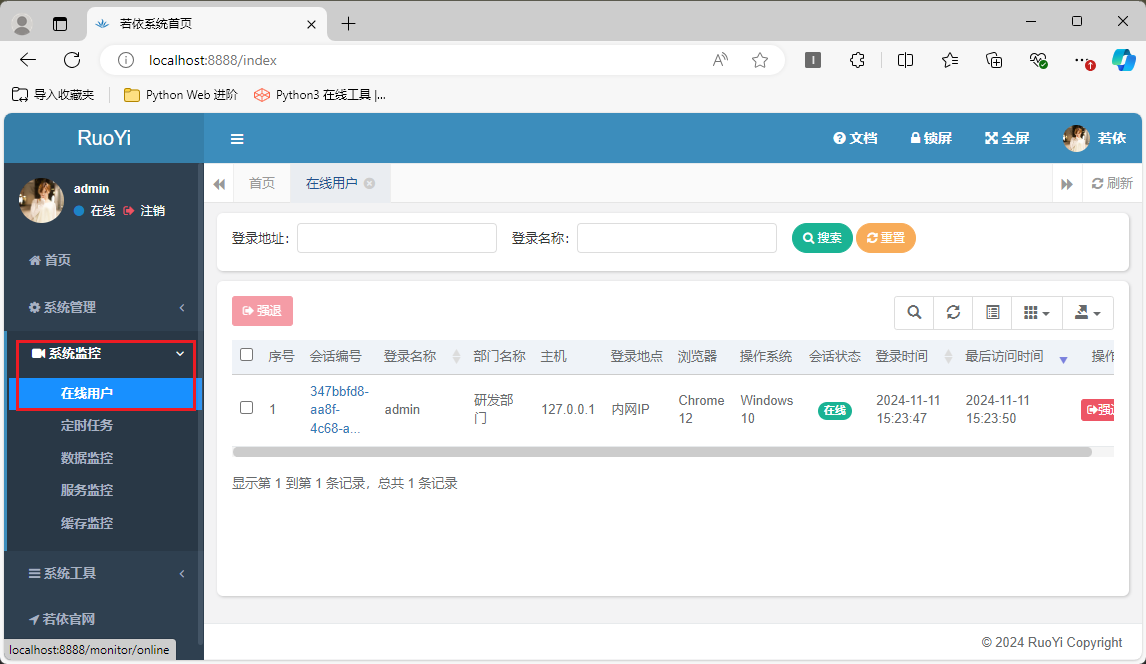
Task: Click the red 强退 button in admin row
Action: click(x=1098, y=410)
